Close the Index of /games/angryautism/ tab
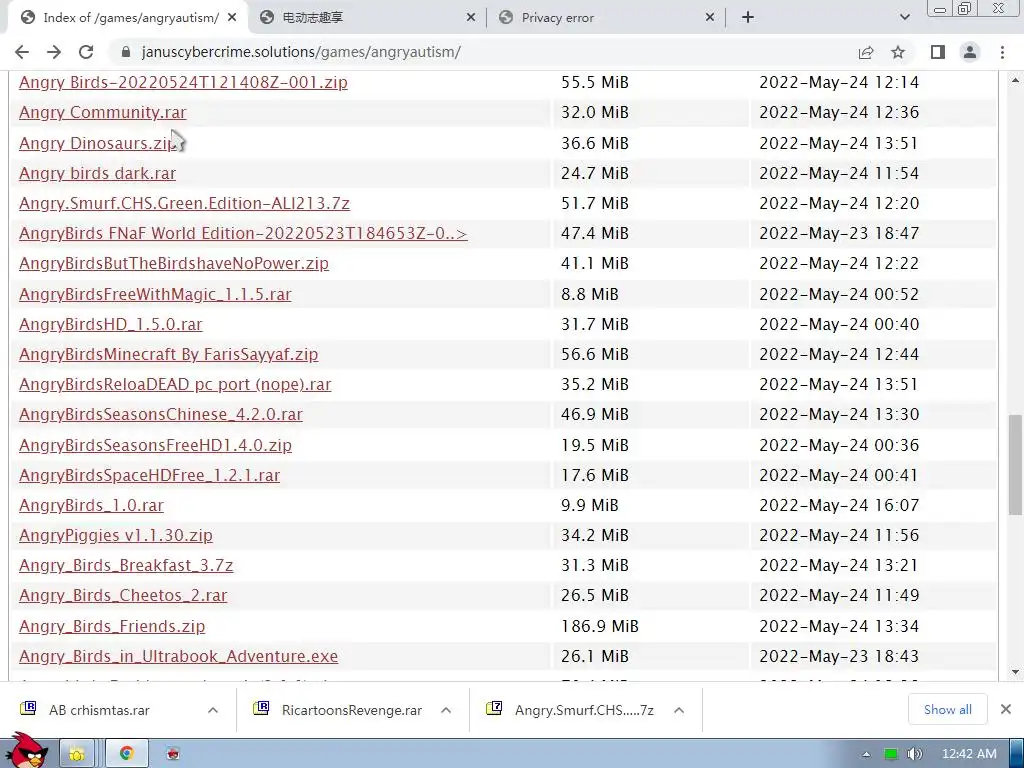 click(232, 18)
